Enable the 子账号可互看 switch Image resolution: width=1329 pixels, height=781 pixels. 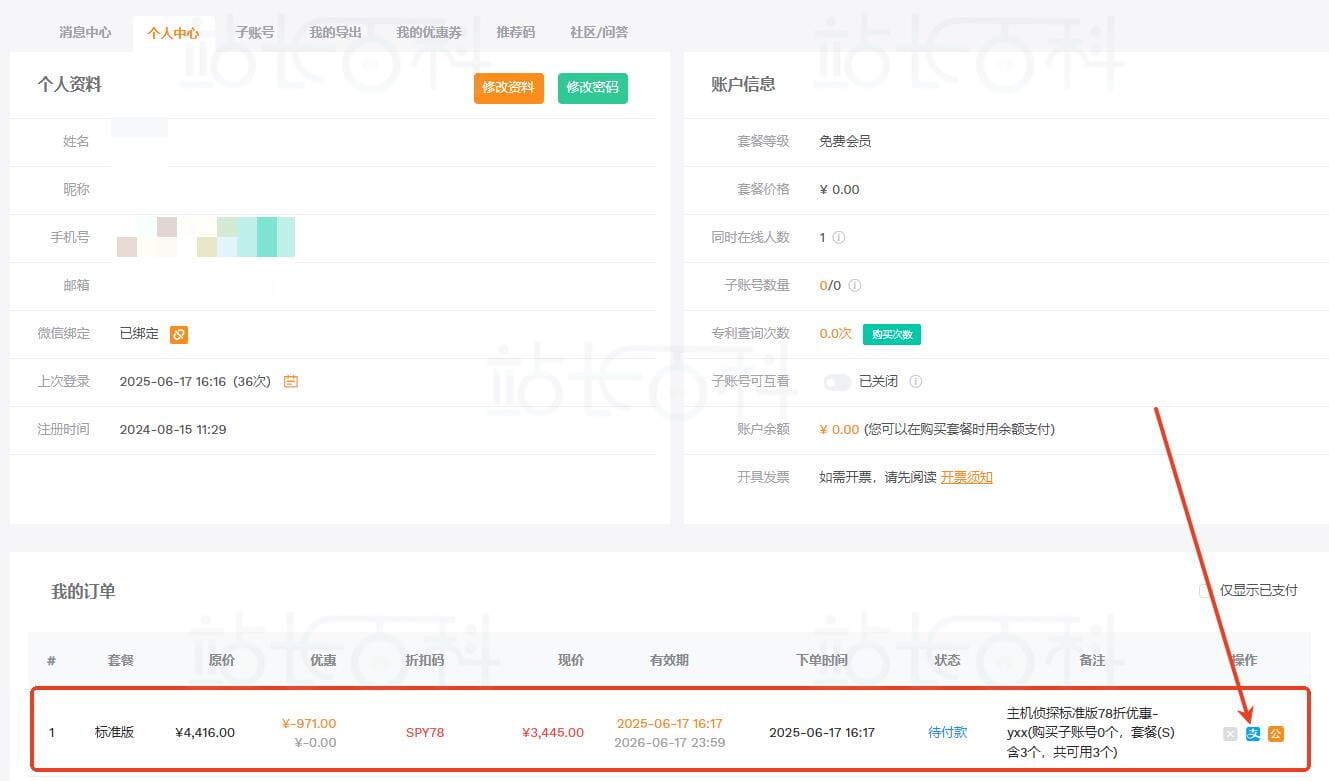click(x=837, y=381)
